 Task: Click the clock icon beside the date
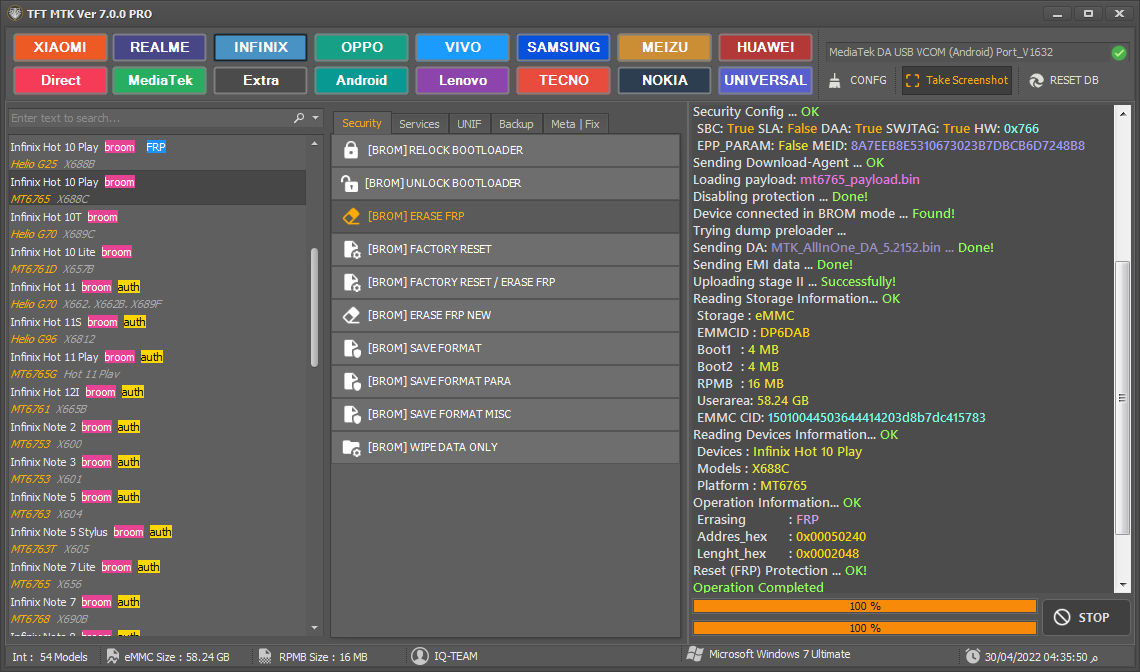(972, 656)
